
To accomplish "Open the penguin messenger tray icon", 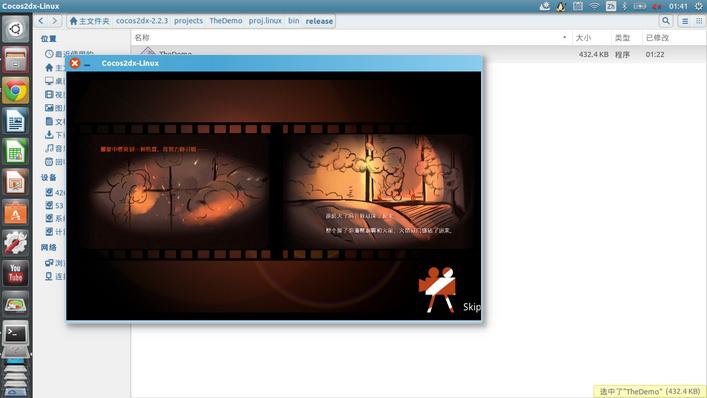I will (x=561, y=6).
